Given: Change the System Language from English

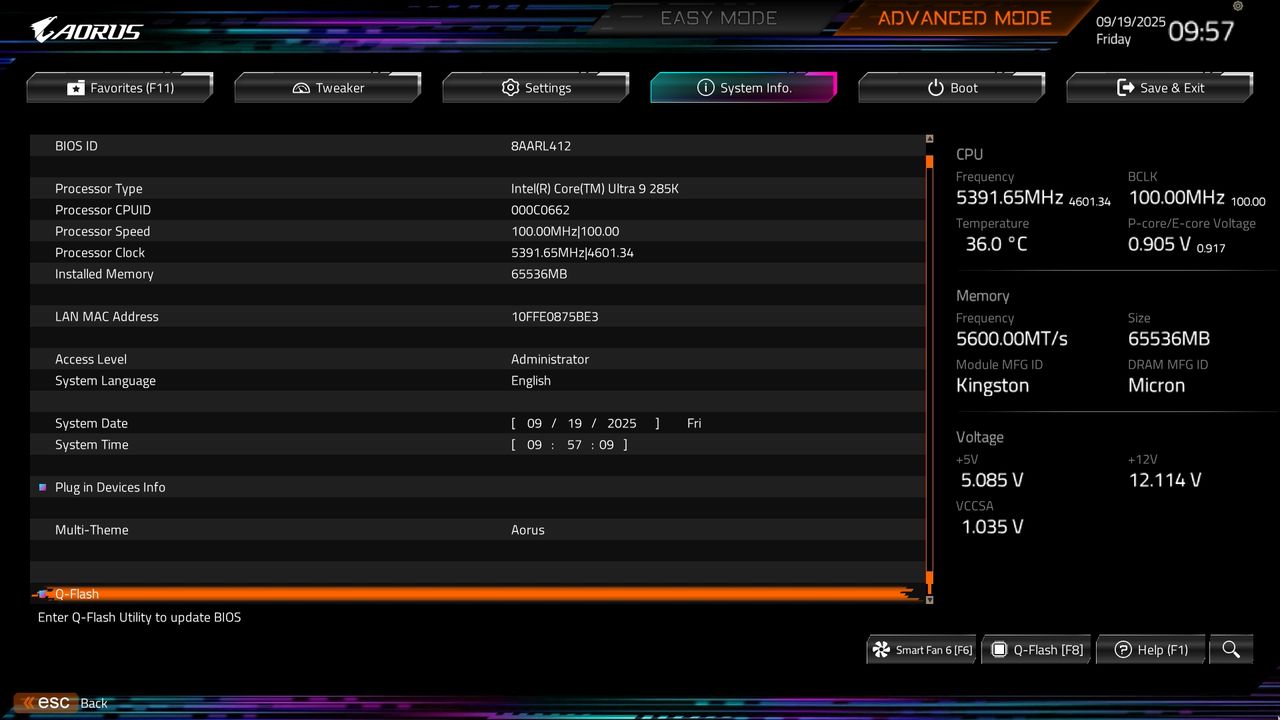Looking at the screenshot, I should click(531, 380).
